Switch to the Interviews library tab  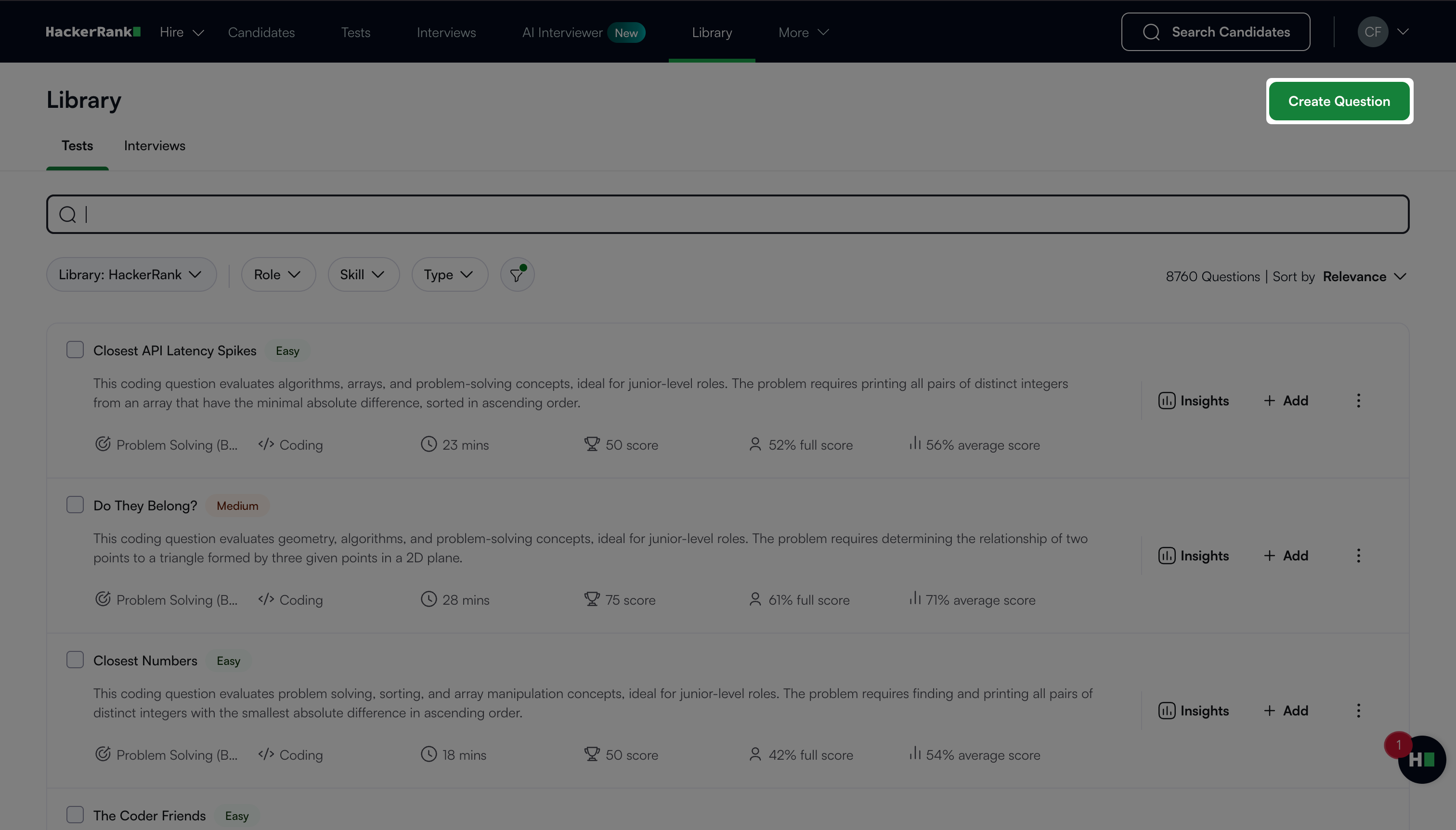pos(155,146)
